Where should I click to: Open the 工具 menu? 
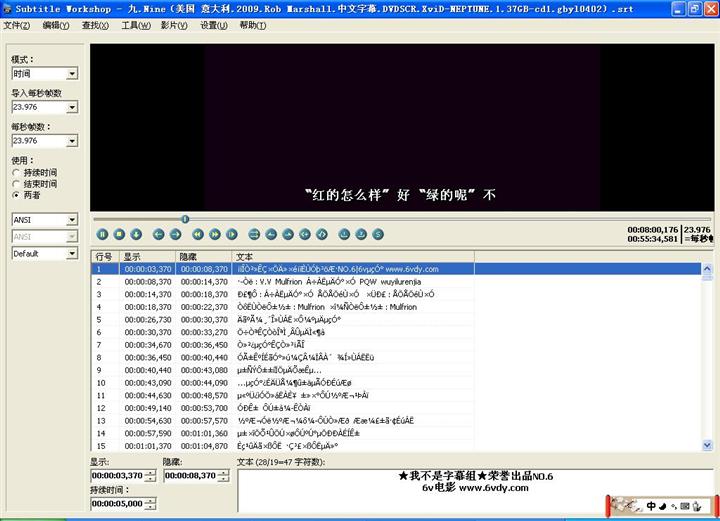(136, 26)
